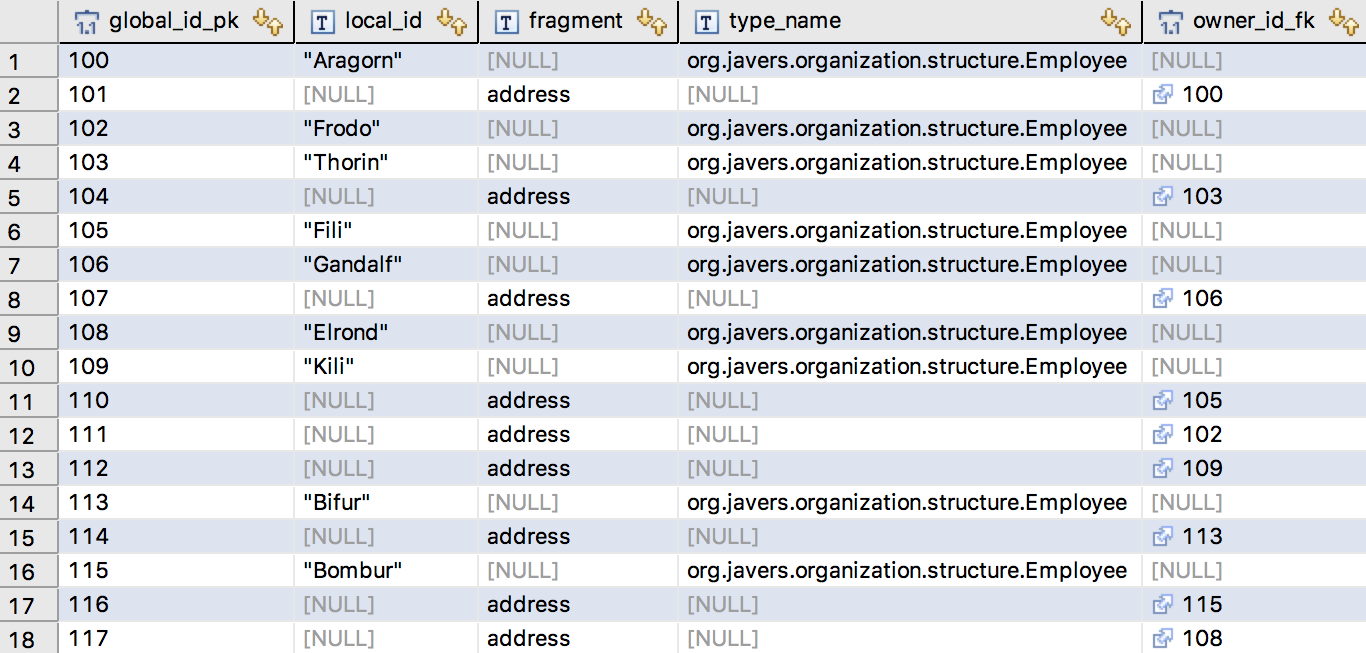The image size is (1366, 653).
Task: Click the type_name text type icon
Action: click(707, 21)
